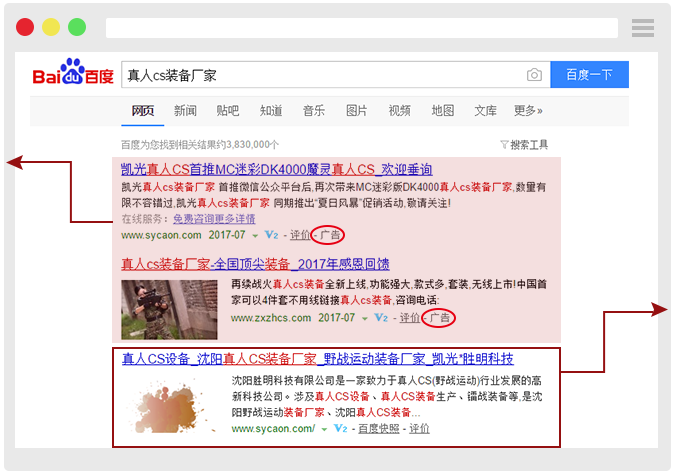676x476 pixels.
Task: Open the 地图 tab
Action: [x=443, y=111]
